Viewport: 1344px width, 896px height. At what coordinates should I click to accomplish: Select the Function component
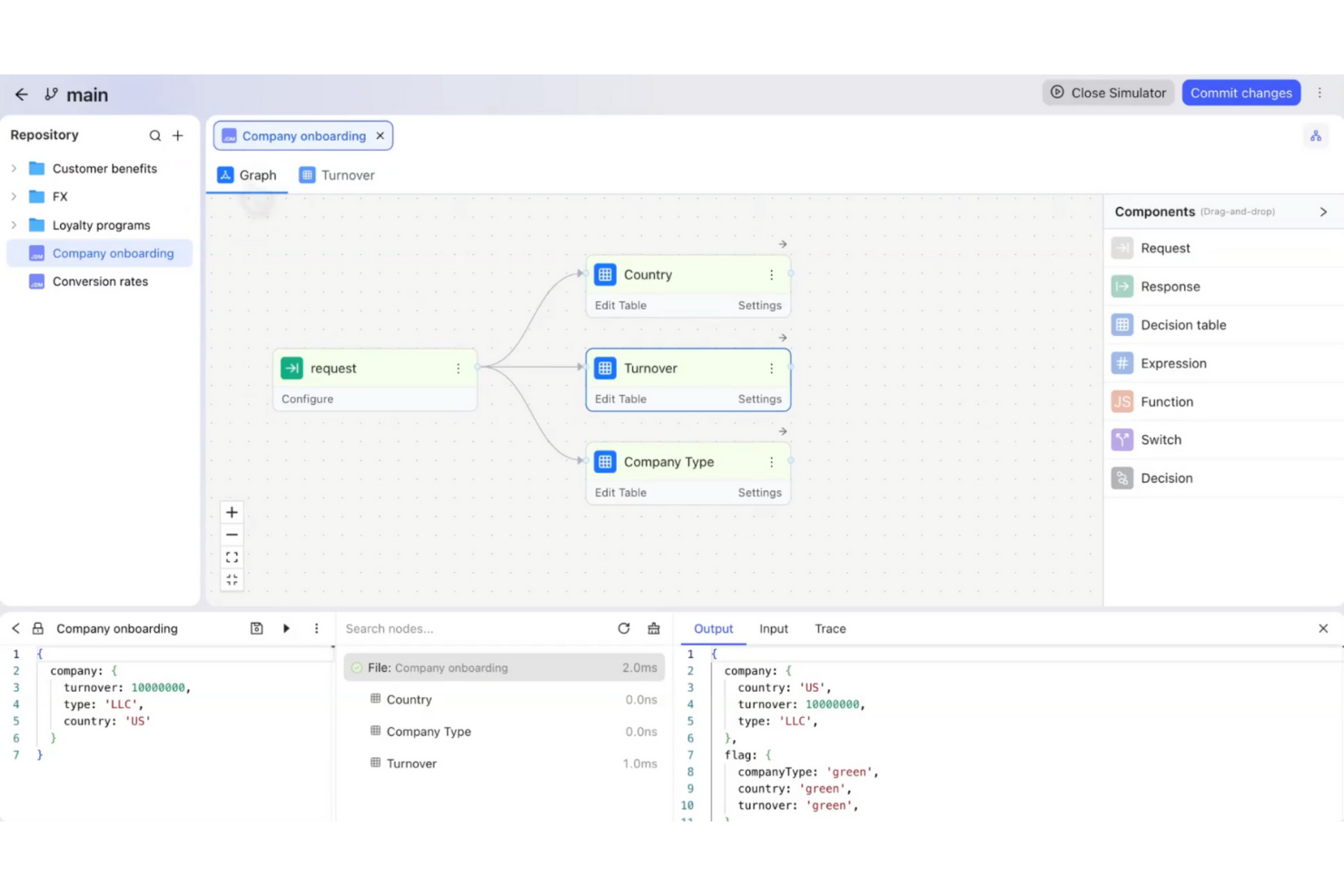(1166, 401)
